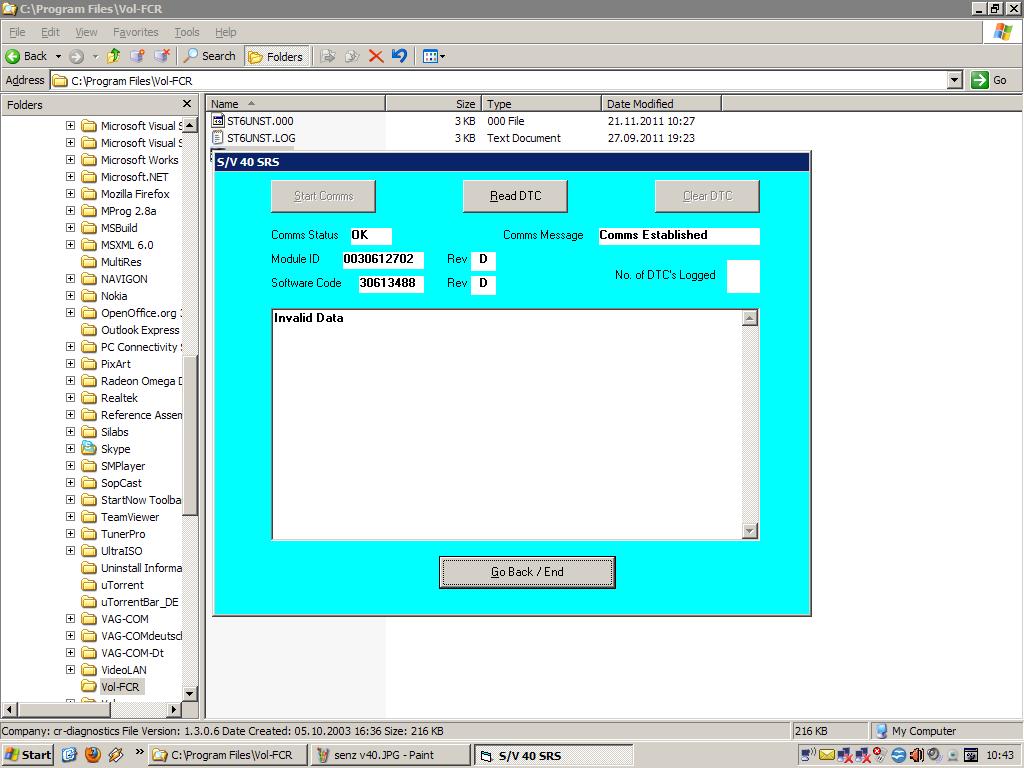1024x768 pixels.
Task: Click the Address bar path field
Action: coord(500,81)
